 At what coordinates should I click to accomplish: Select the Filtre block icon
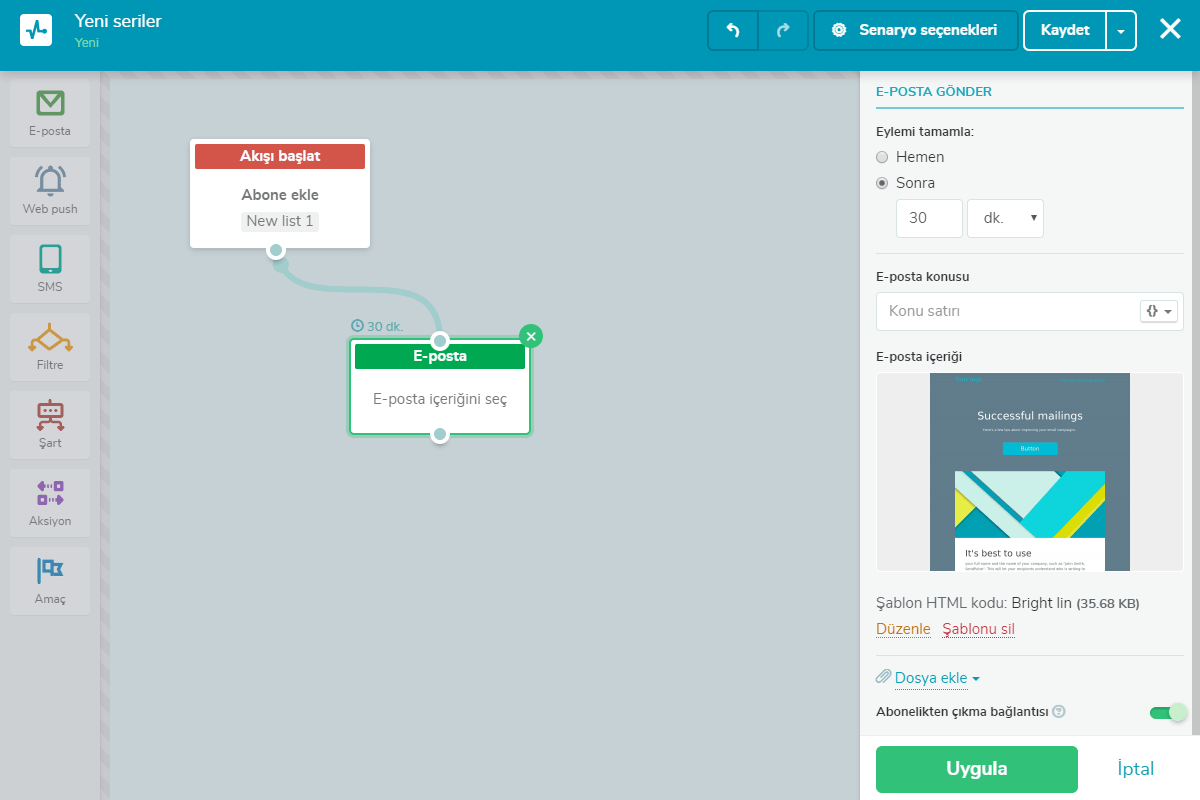[x=50, y=338]
